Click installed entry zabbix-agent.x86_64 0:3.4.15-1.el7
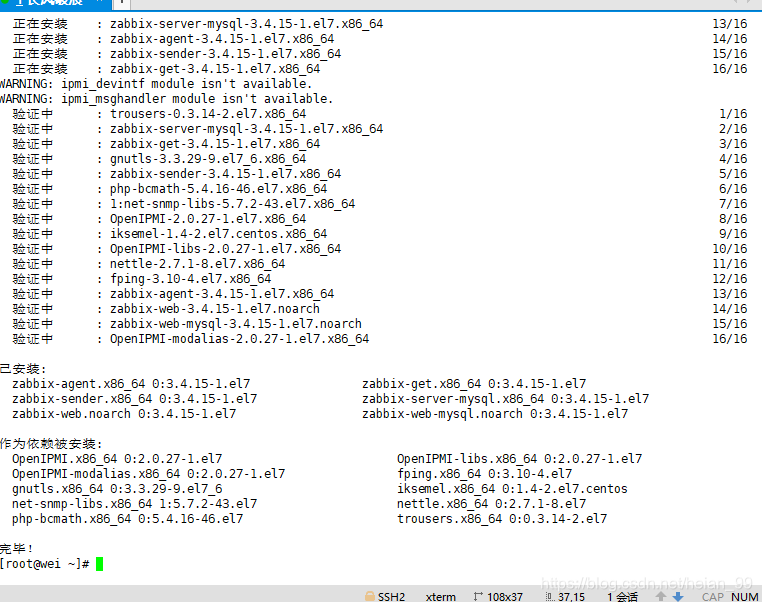 (131, 384)
